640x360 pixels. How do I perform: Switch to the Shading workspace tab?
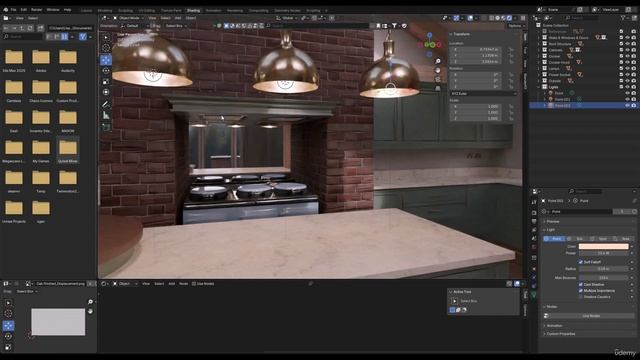pos(193,11)
